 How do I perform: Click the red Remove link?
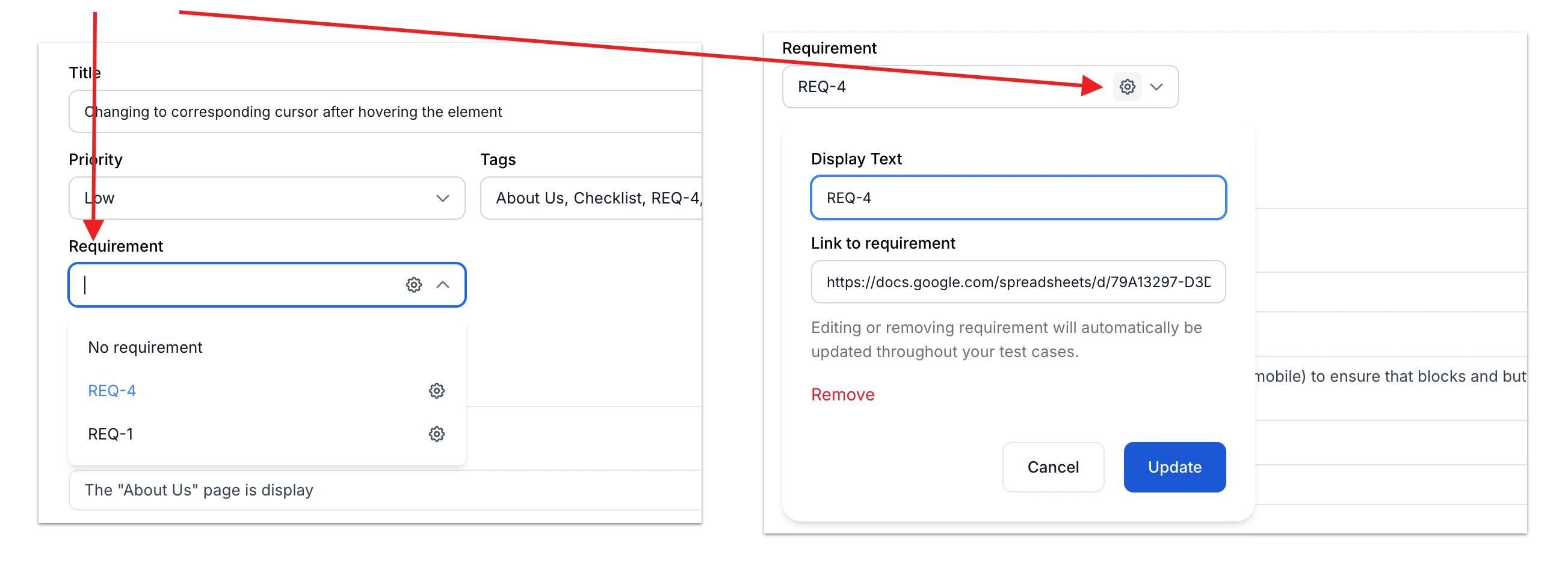[842, 394]
